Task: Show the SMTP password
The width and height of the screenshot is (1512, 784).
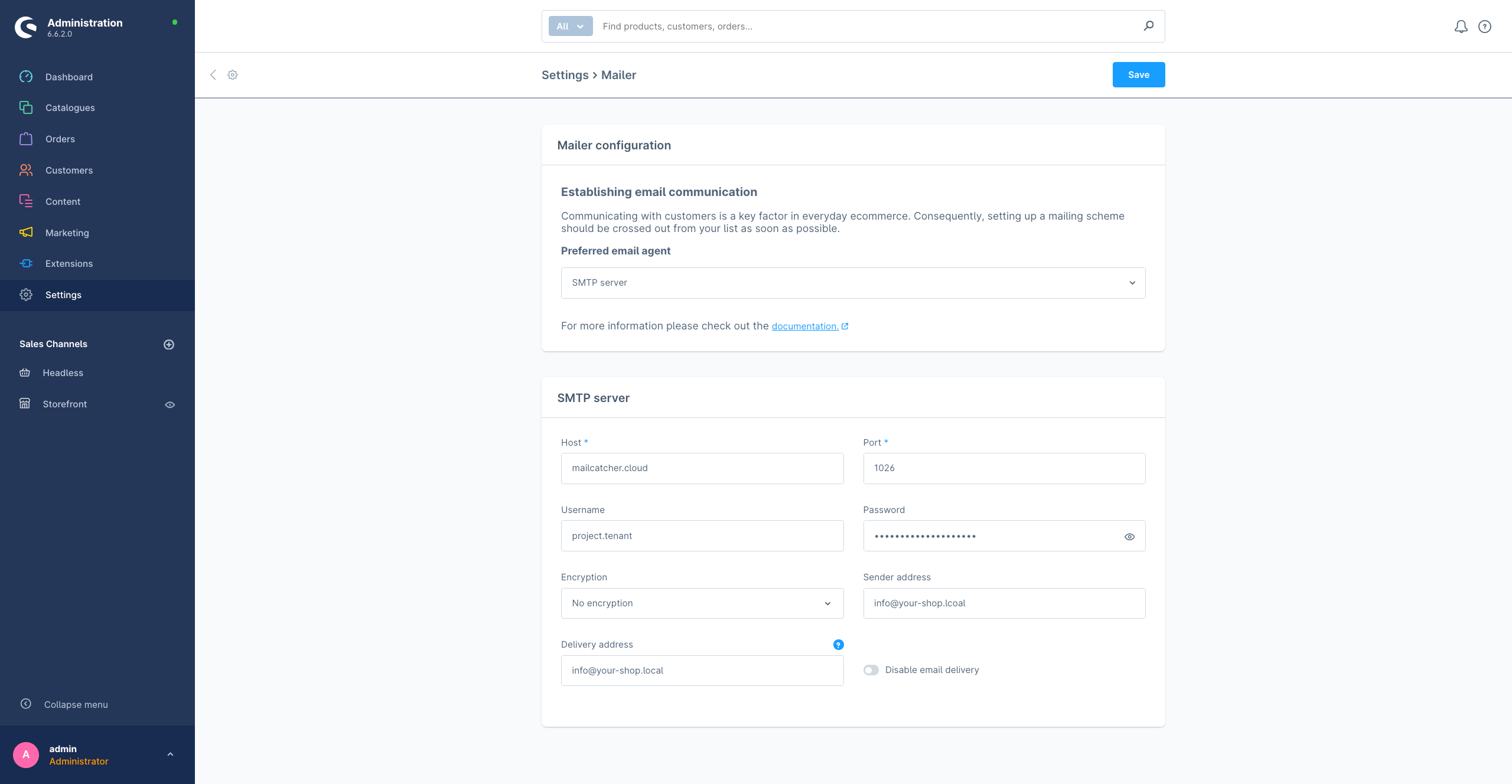Action: click(1130, 536)
